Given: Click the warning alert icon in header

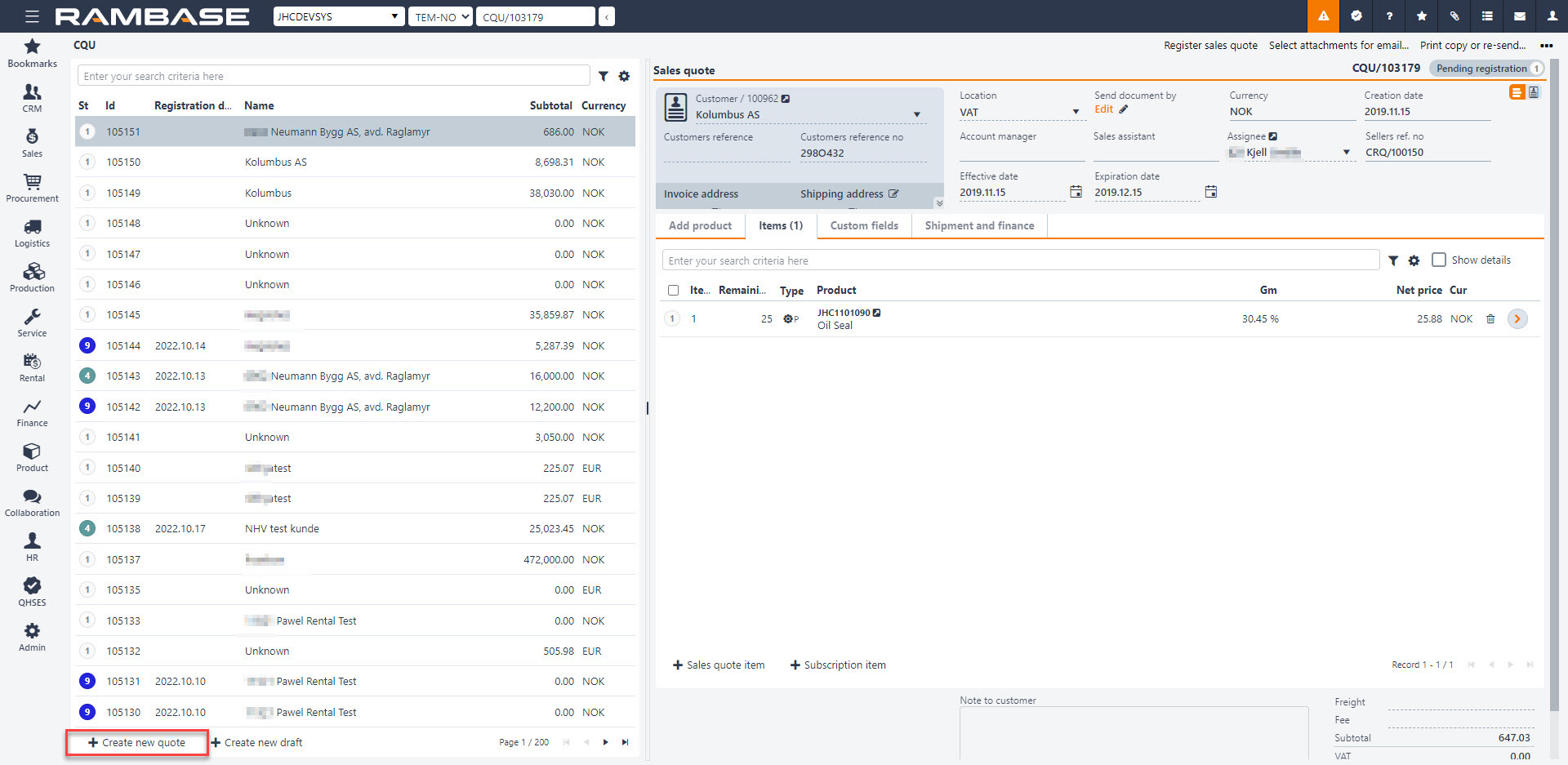Looking at the screenshot, I should pyautogui.click(x=1323, y=16).
